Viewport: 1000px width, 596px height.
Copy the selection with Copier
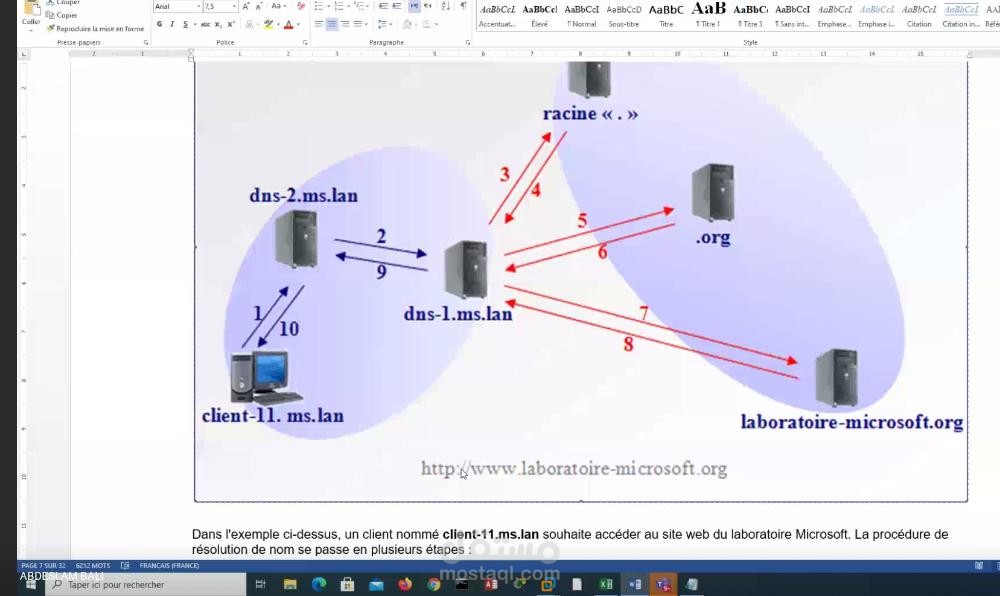[x=62, y=15]
